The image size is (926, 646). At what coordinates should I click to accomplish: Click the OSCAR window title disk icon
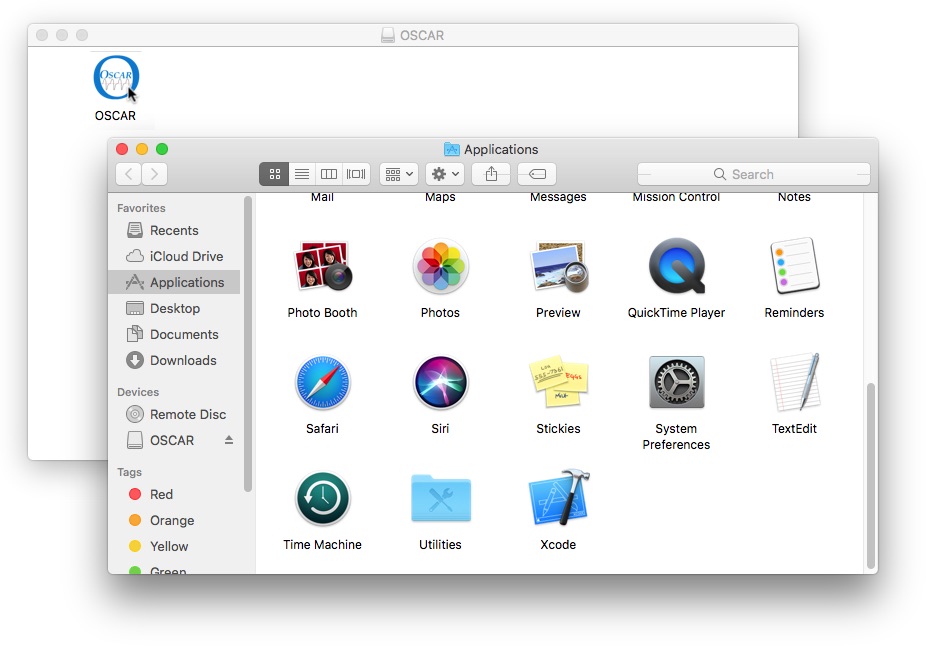coord(388,35)
